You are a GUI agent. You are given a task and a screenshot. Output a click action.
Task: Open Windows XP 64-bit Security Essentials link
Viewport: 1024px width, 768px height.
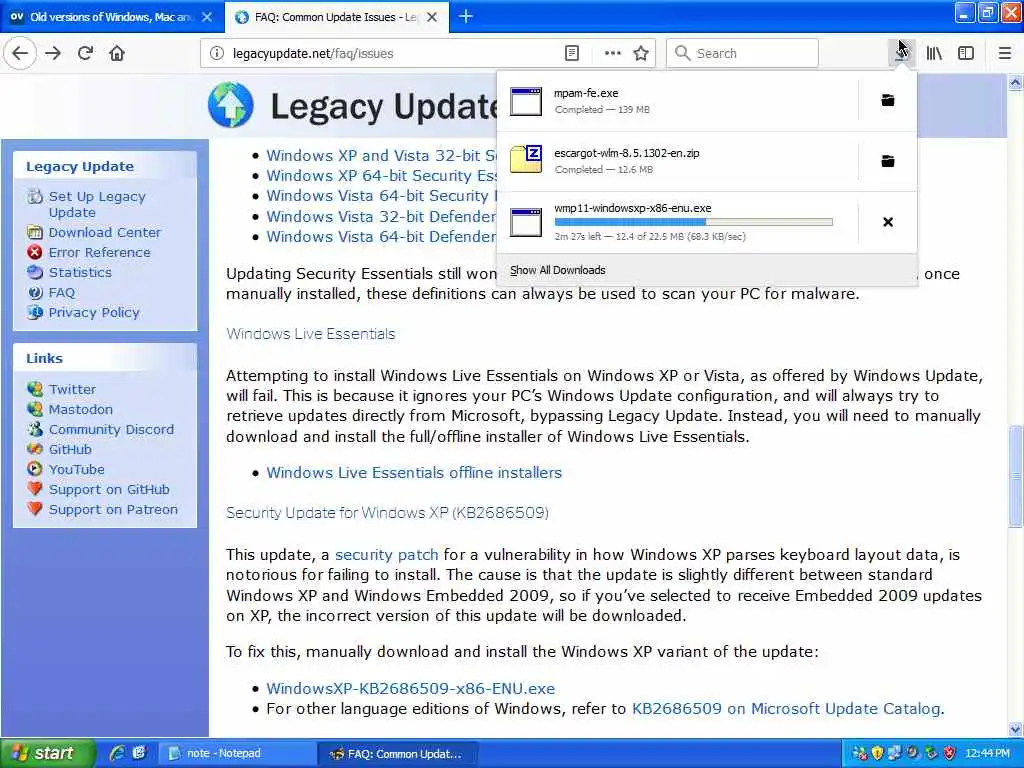pyautogui.click(x=381, y=176)
